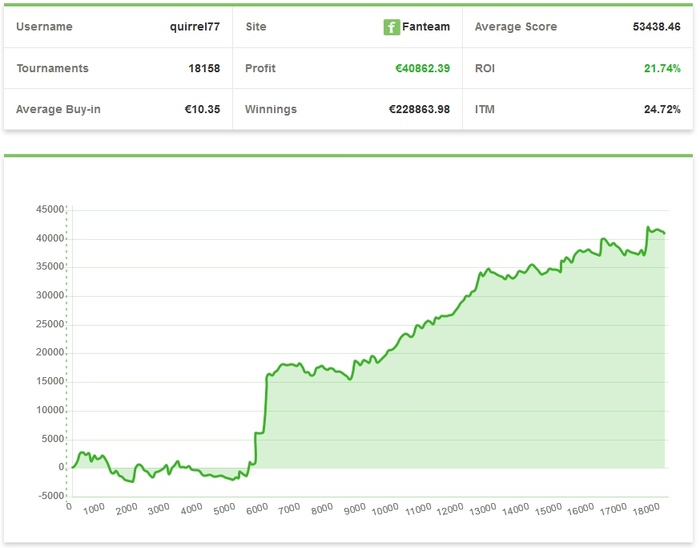This screenshot has width=700, height=548.
Task: Click the 9000 x-axis label
Action: 355,509
